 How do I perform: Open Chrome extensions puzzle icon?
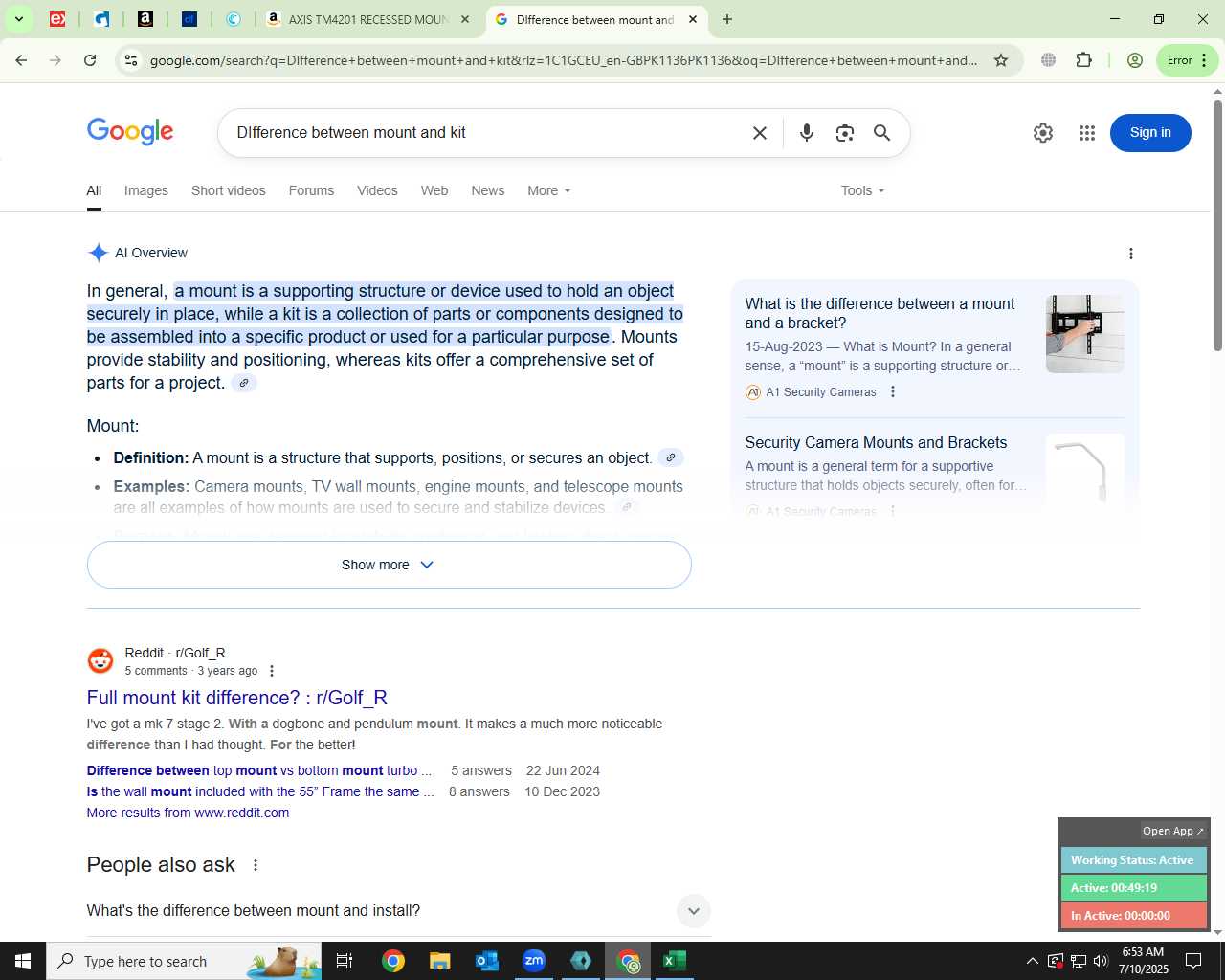(x=1083, y=60)
